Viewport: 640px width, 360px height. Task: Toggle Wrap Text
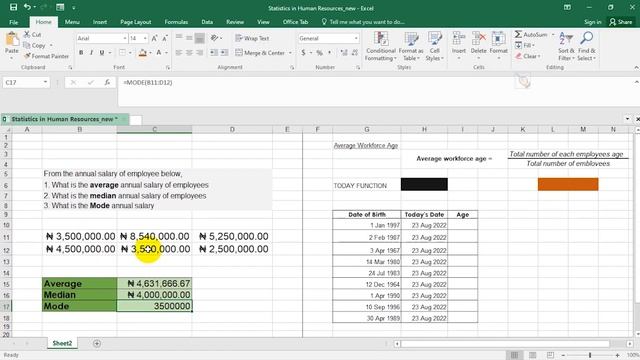[x=252, y=38]
